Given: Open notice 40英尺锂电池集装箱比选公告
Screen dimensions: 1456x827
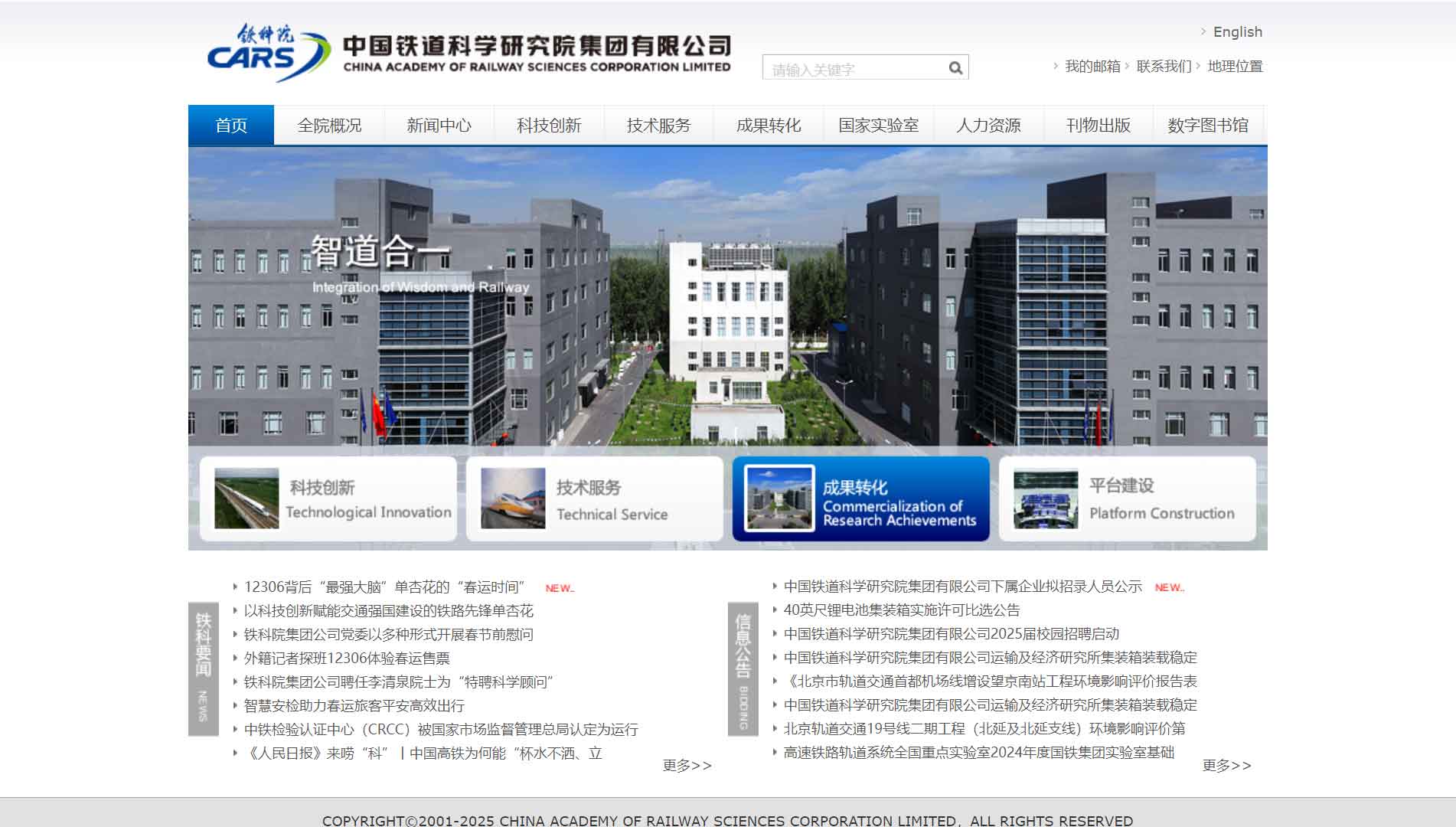Looking at the screenshot, I should [x=902, y=610].
